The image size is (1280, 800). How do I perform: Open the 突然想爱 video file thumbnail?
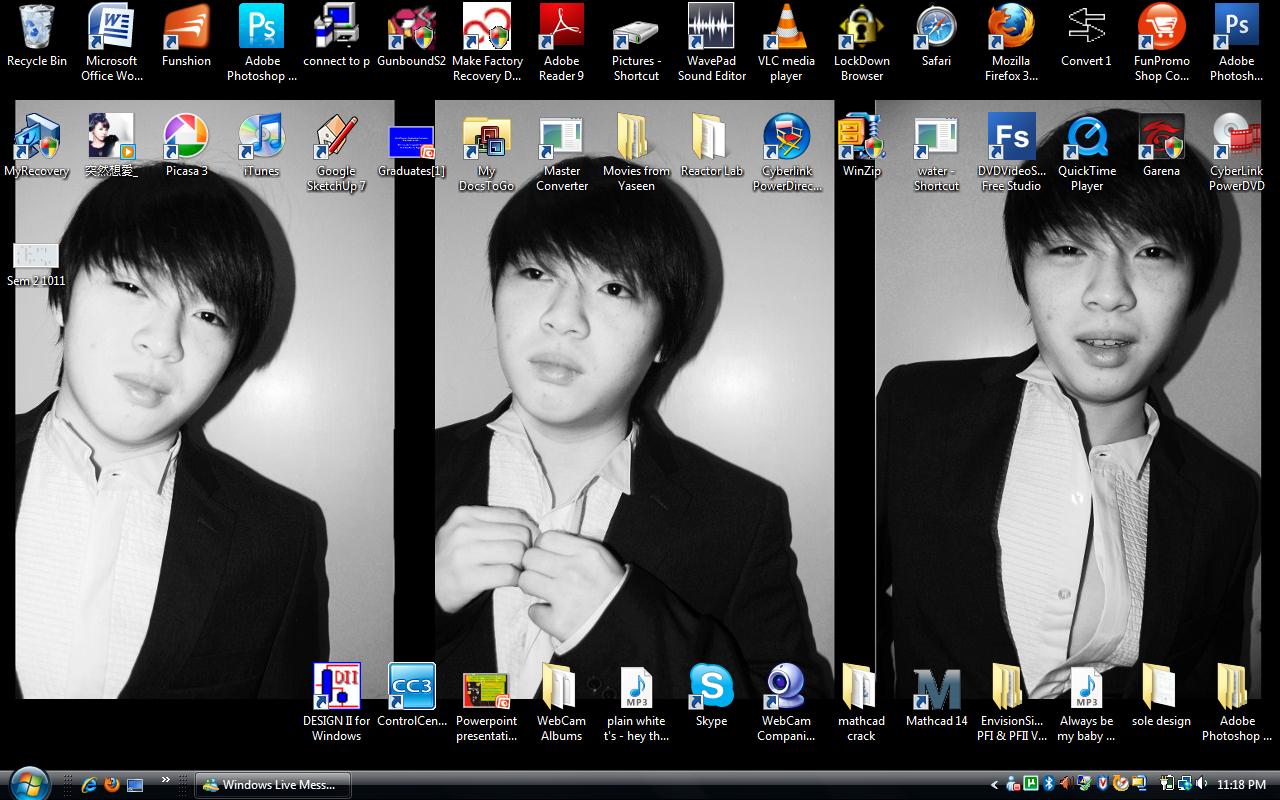point(111,147)
